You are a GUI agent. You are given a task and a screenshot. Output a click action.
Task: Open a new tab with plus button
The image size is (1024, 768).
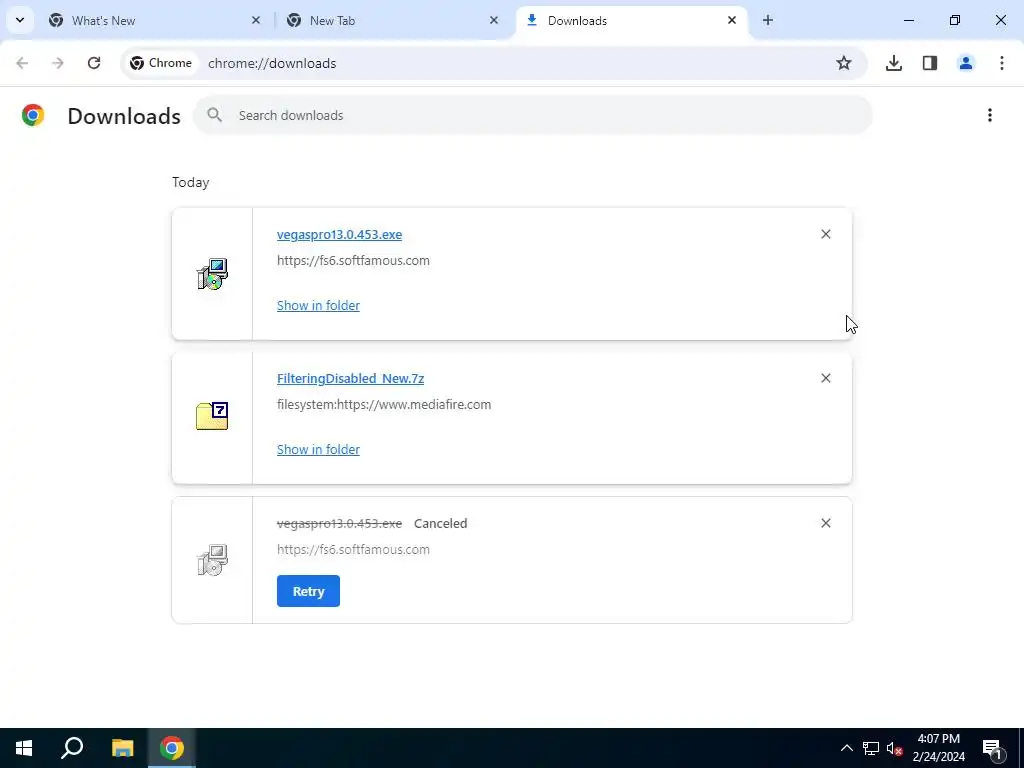(768, 20)
